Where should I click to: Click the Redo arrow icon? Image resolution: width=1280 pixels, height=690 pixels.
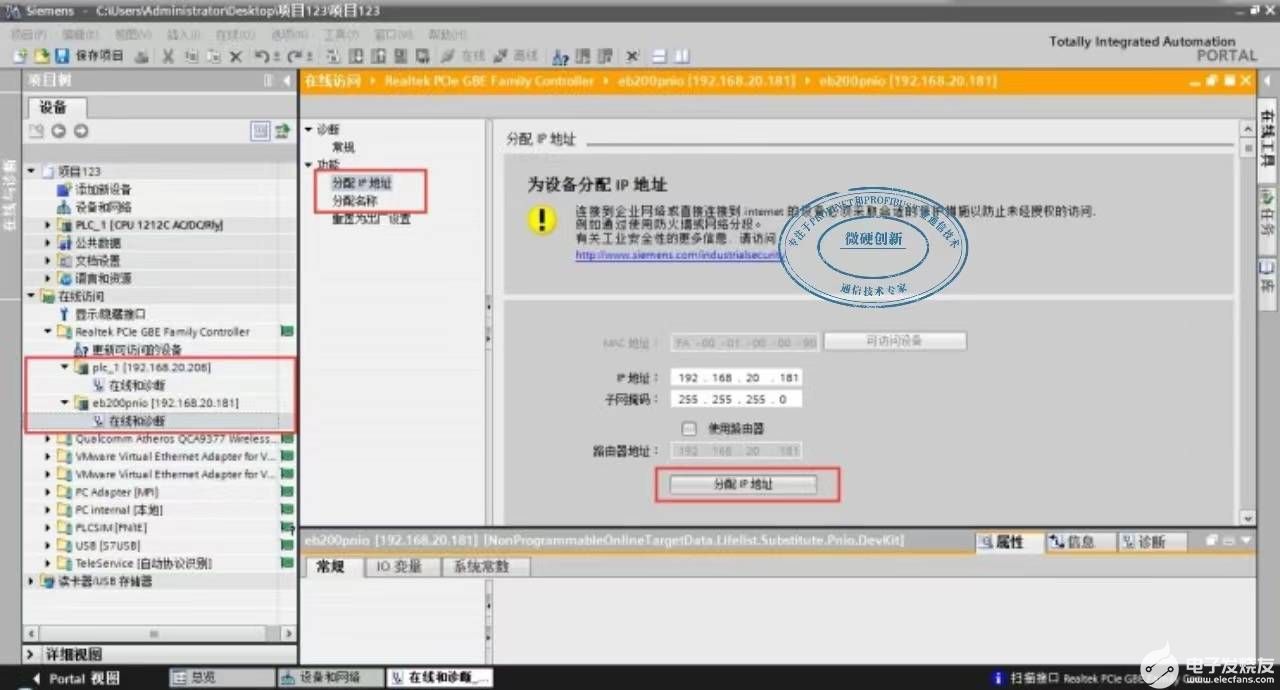[x=297, y=56]
